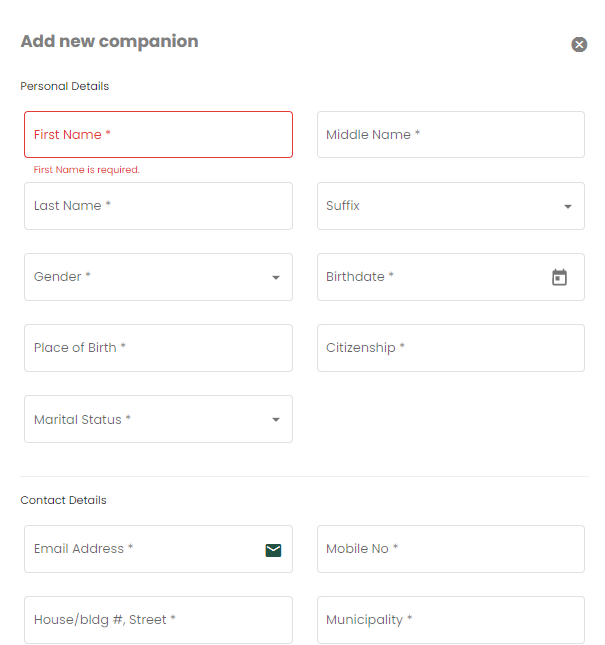Expand the Suffix dropdown arrow
Viewport: 605px width, 645px height.
[x=568, y=207]
